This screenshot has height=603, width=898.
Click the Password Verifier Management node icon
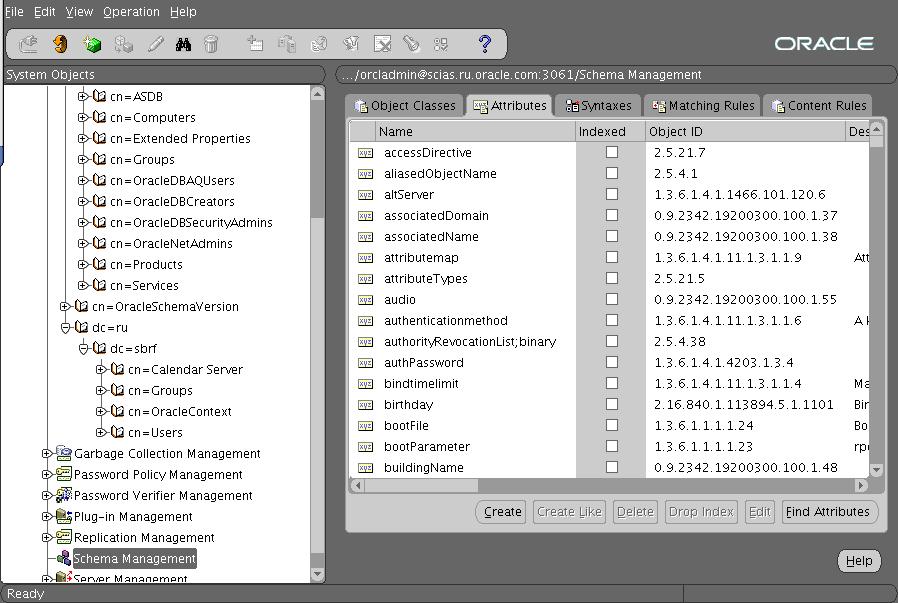click(x=64, y=495)
